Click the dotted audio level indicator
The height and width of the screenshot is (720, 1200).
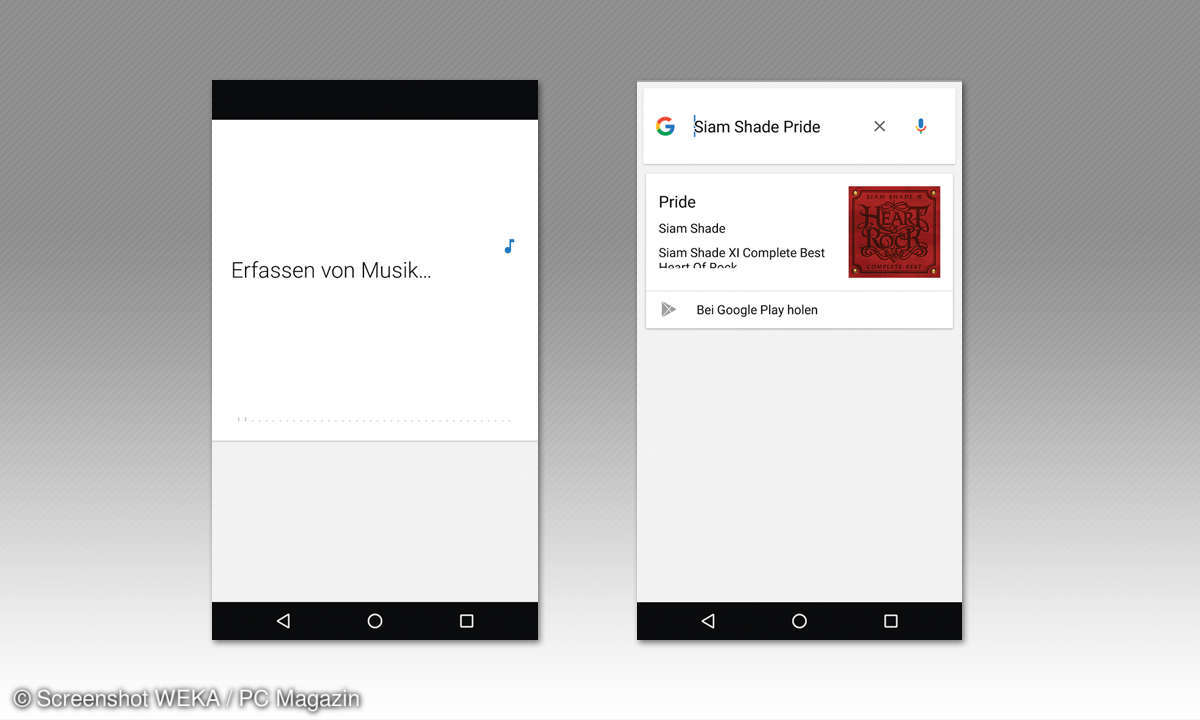pos(374,420)
